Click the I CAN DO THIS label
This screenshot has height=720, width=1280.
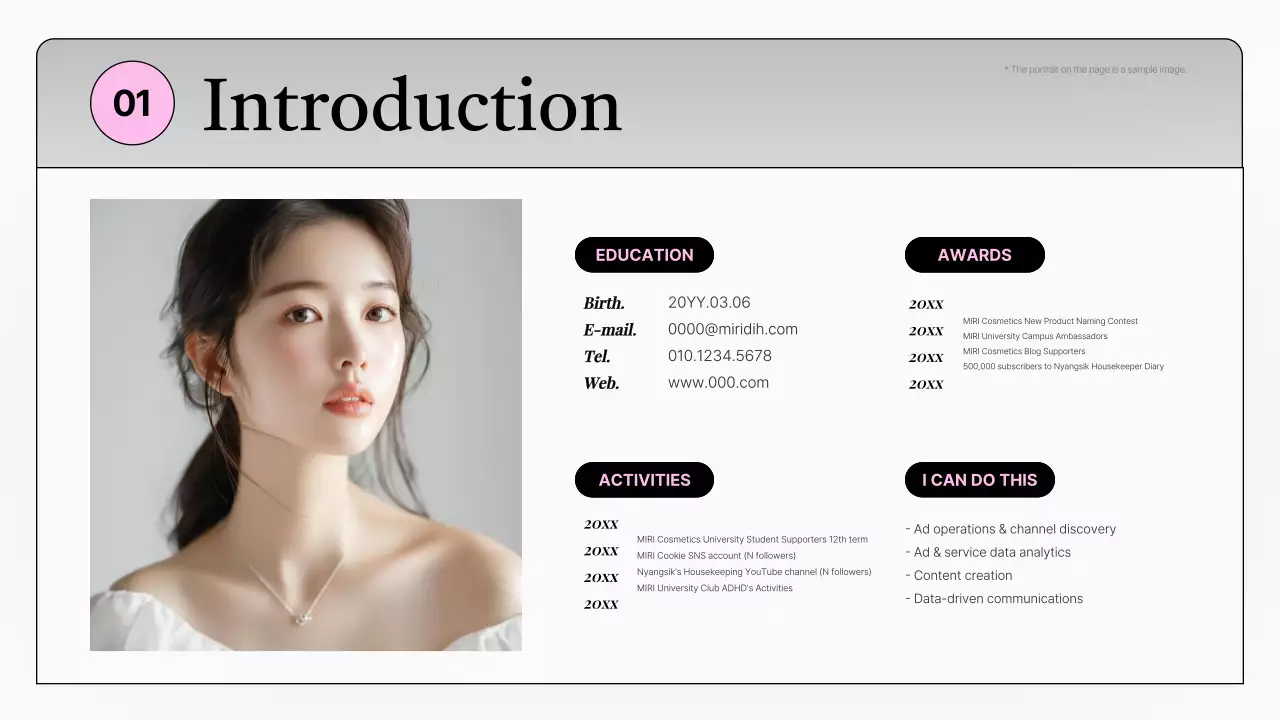(979, 480)
